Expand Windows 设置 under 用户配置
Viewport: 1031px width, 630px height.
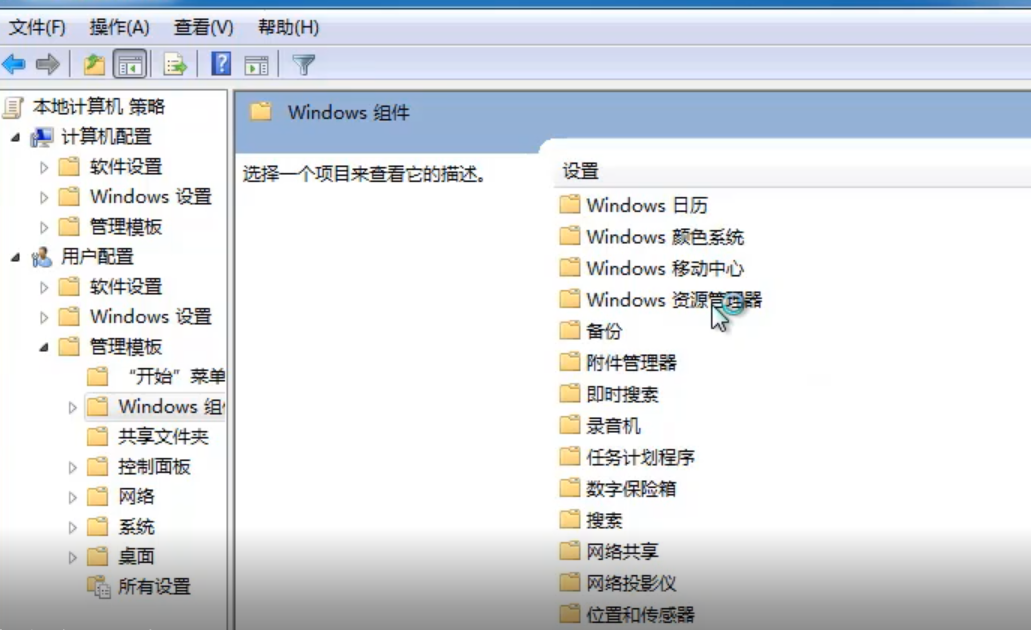[x=44, y=318]
